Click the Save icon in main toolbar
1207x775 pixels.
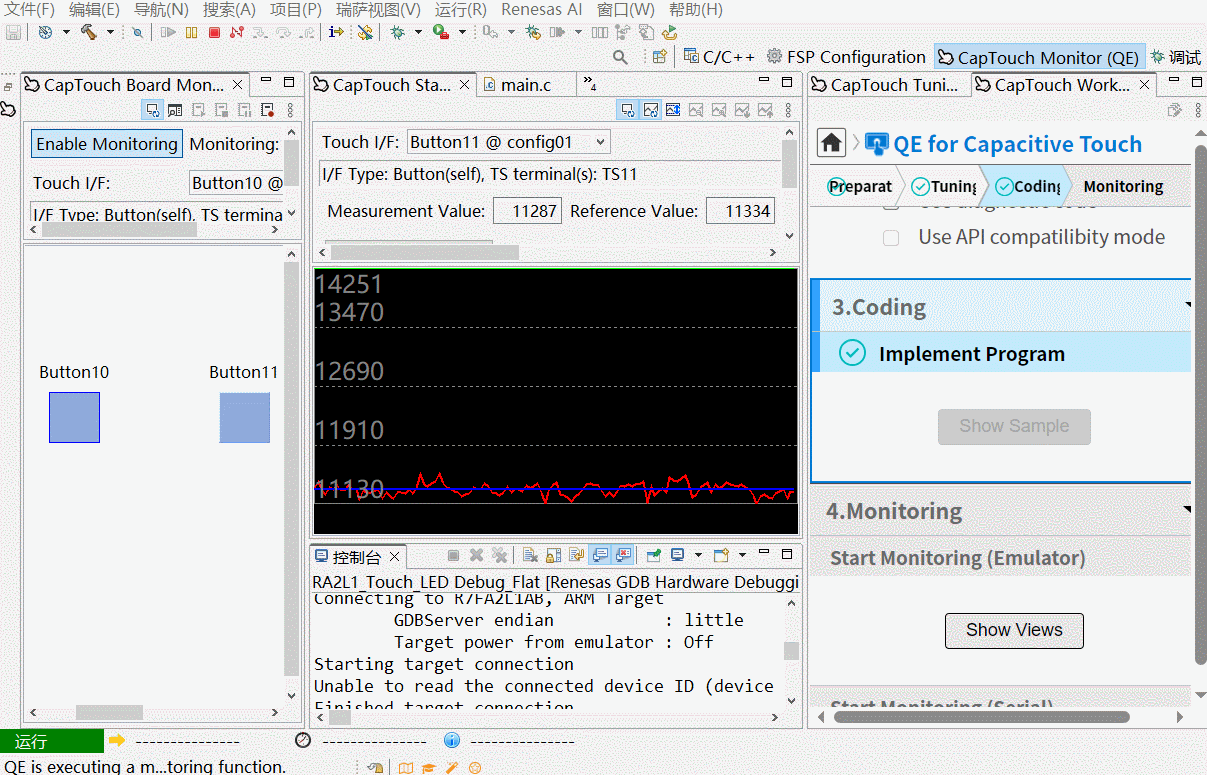tap(14, 32)
